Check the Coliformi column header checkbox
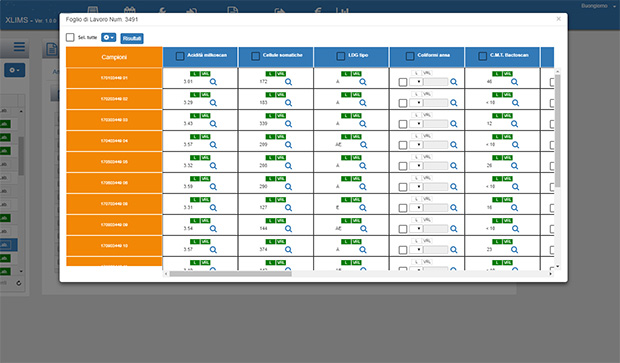620x363 pixels. [x=410, y=56]
